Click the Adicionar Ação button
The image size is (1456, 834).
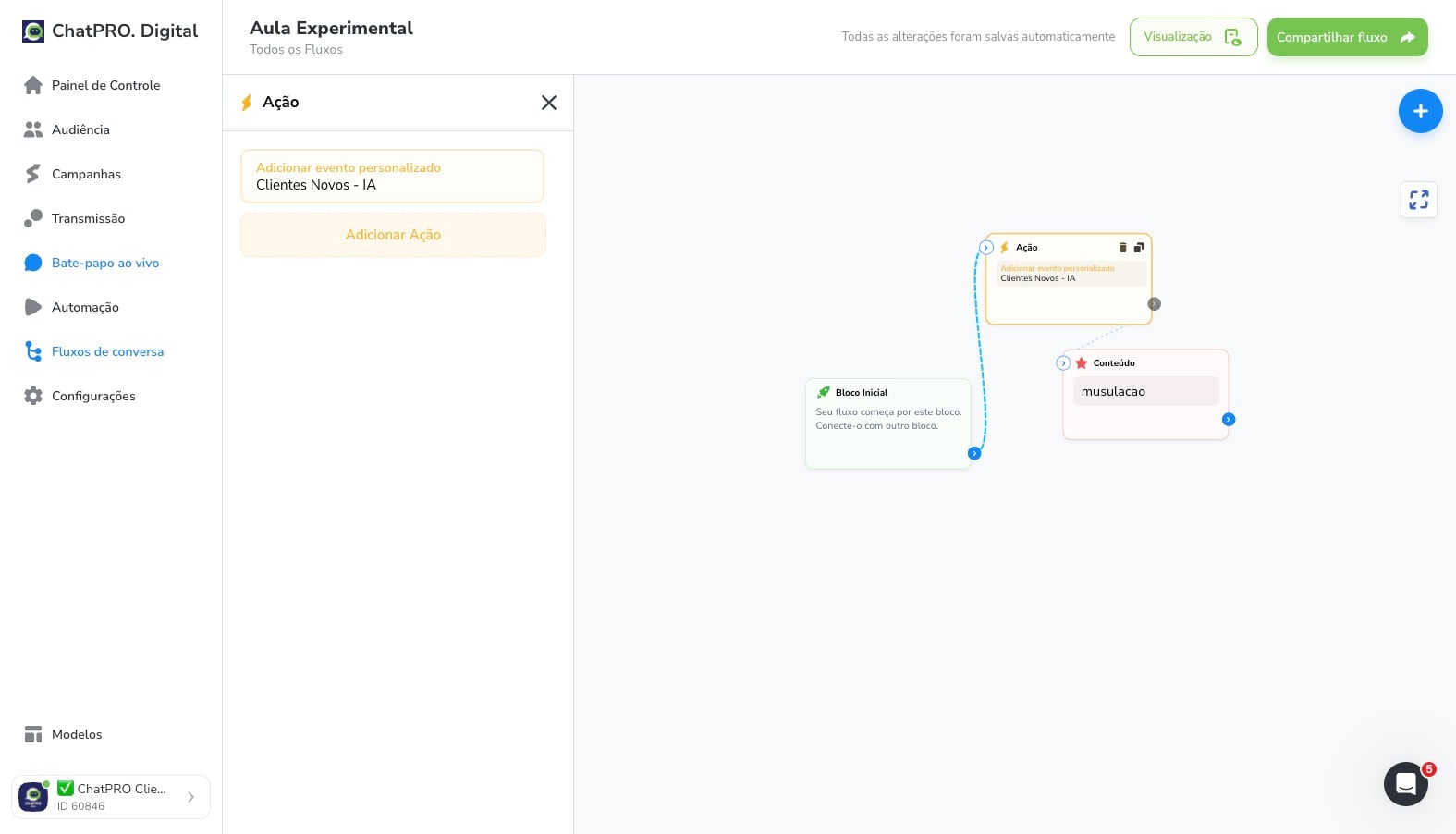tap(393, 235)
